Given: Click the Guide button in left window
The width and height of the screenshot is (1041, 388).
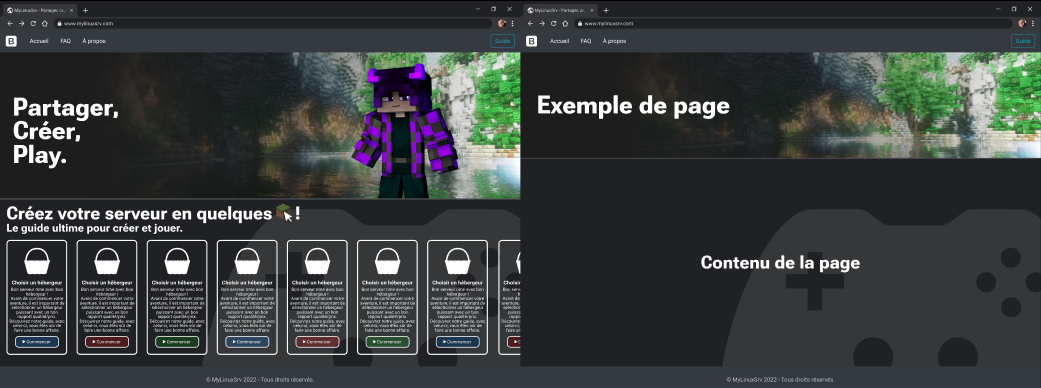Looking at the screenshot, I should pos(503,41).
